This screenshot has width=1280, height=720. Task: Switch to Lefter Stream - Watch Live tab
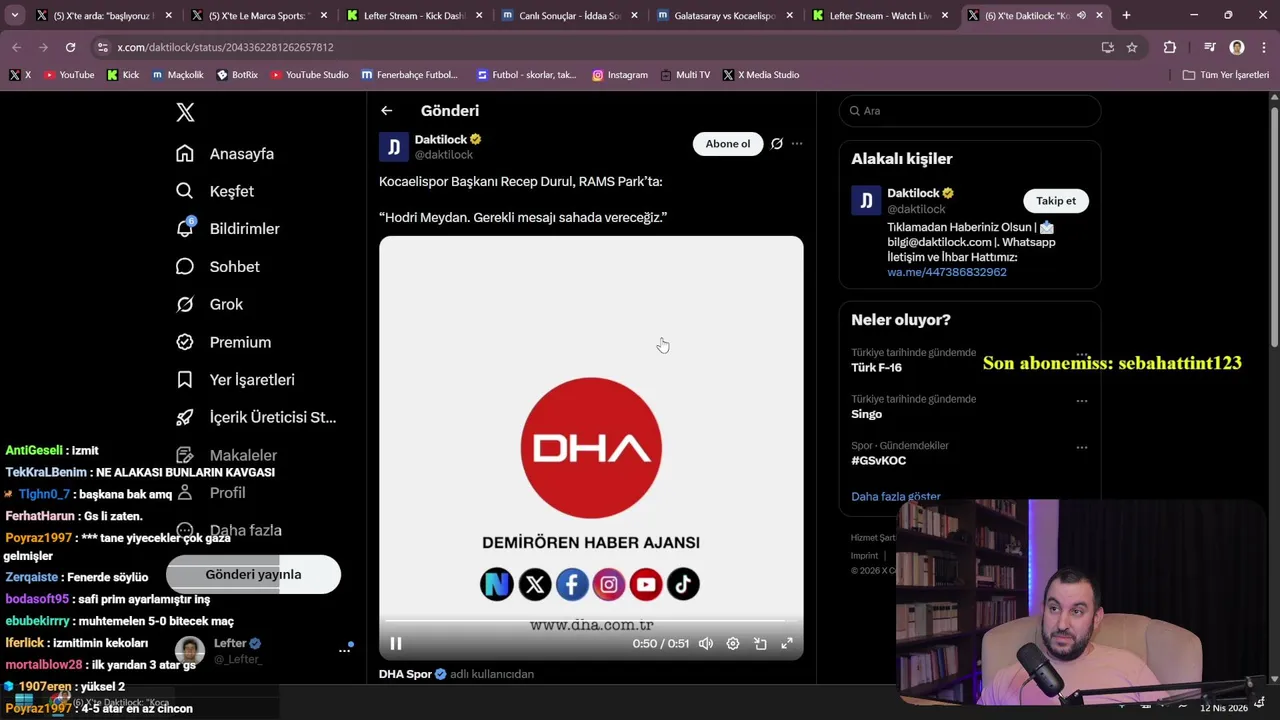[x=881, y=16]
